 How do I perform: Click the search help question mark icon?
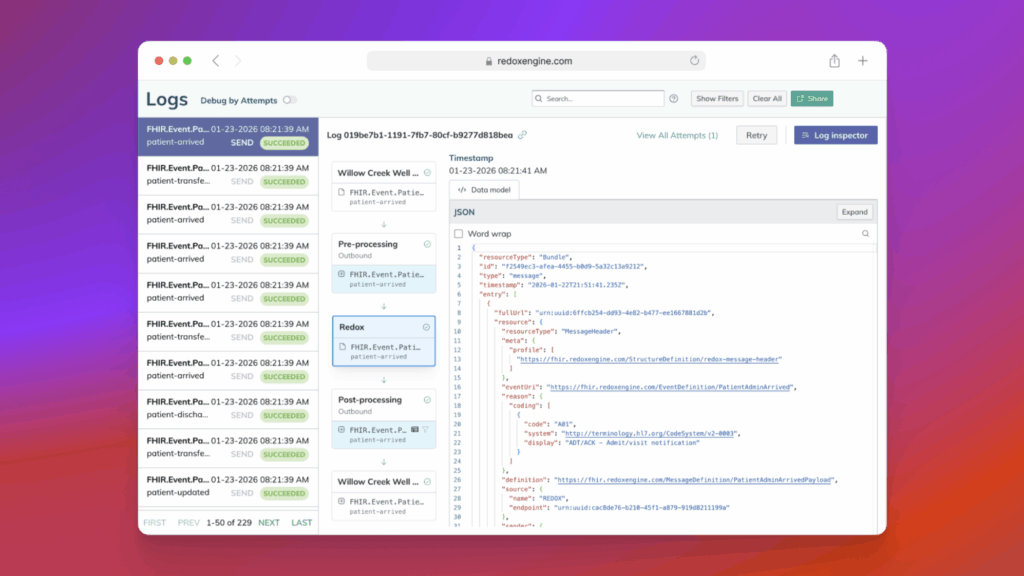673,99
